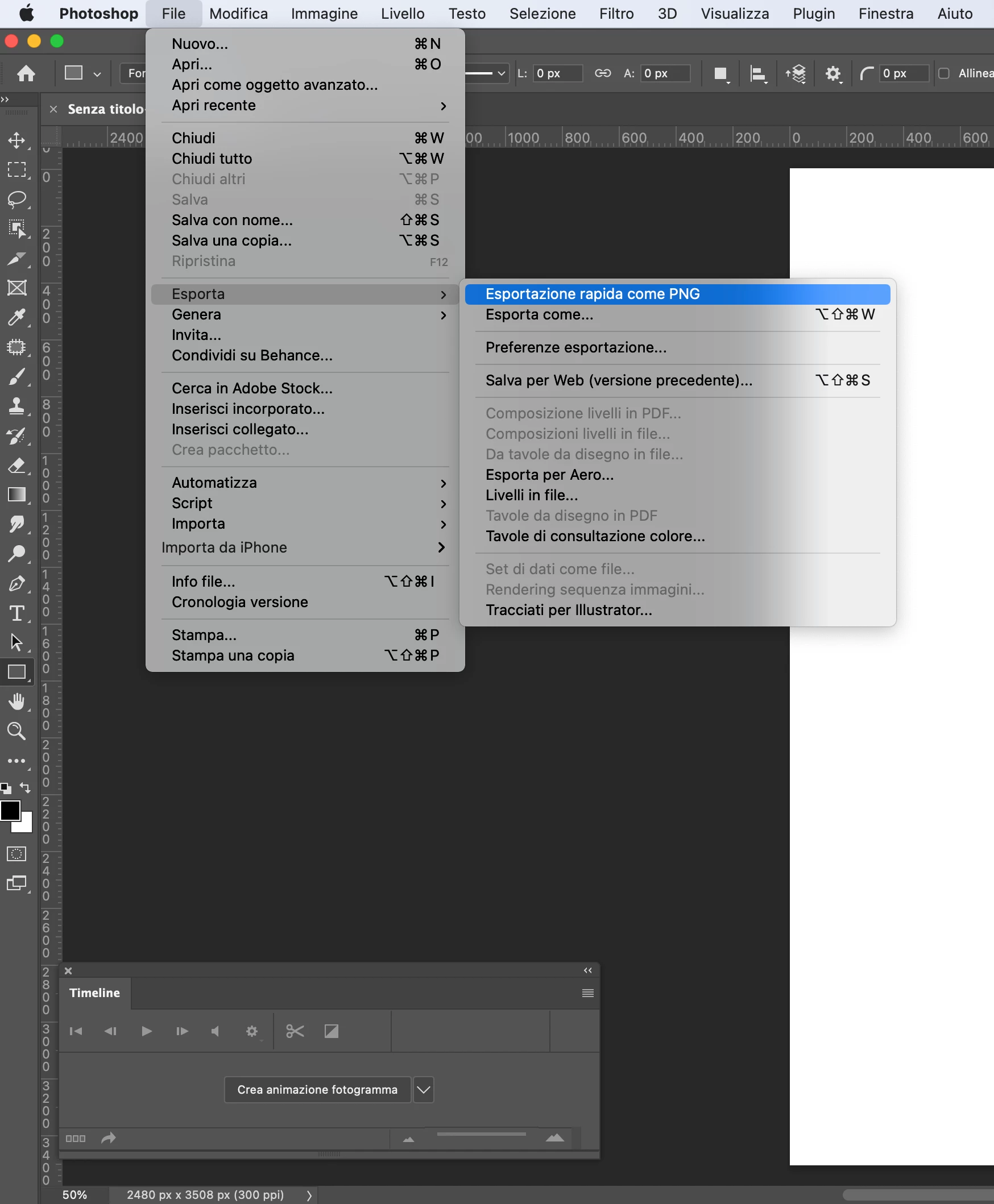Image resolution: width=994 pixels, height=1204 pixels.
Task: Select the Lasso tool
Action: [16, 199]
